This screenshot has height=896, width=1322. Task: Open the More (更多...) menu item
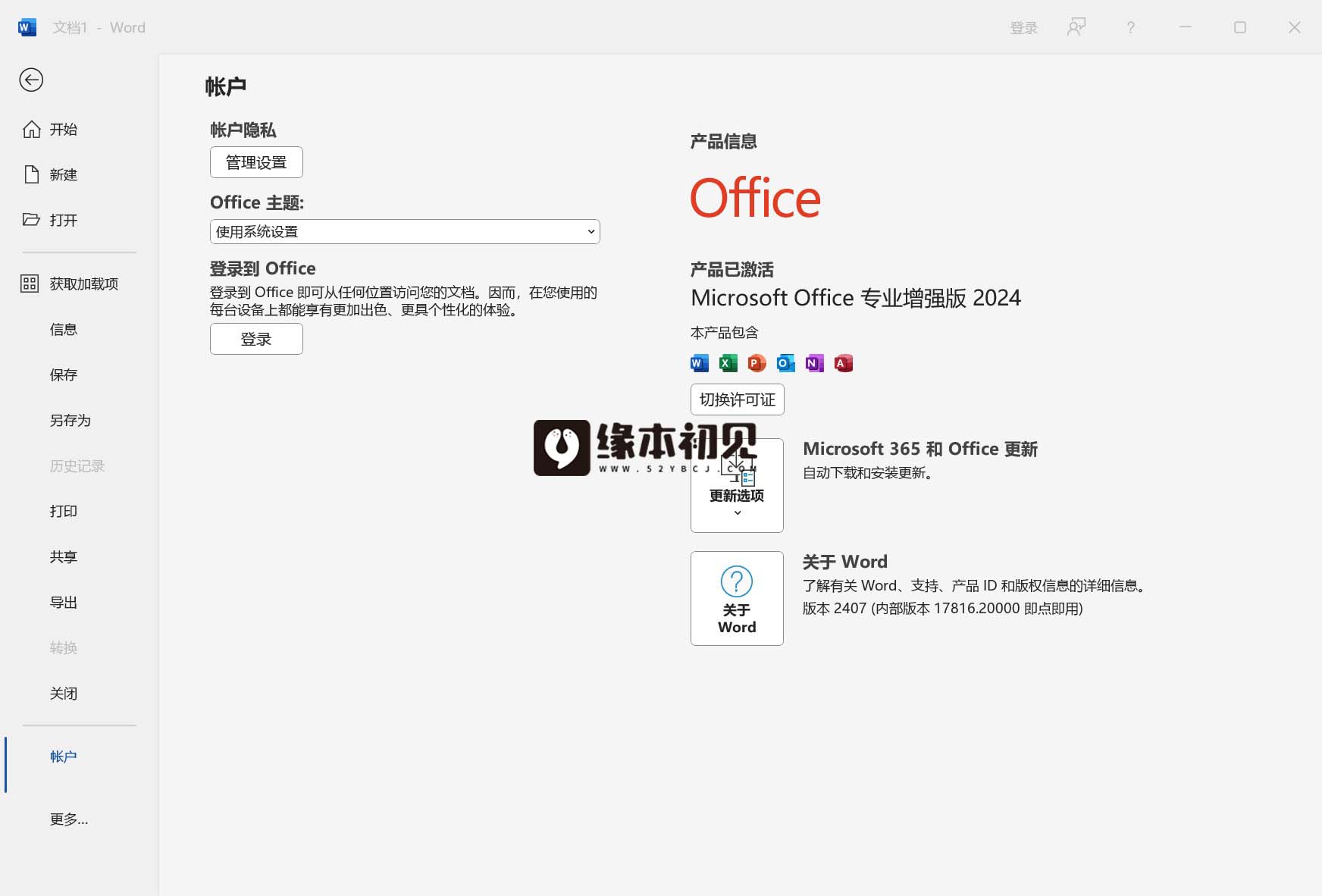coord(69,819)
